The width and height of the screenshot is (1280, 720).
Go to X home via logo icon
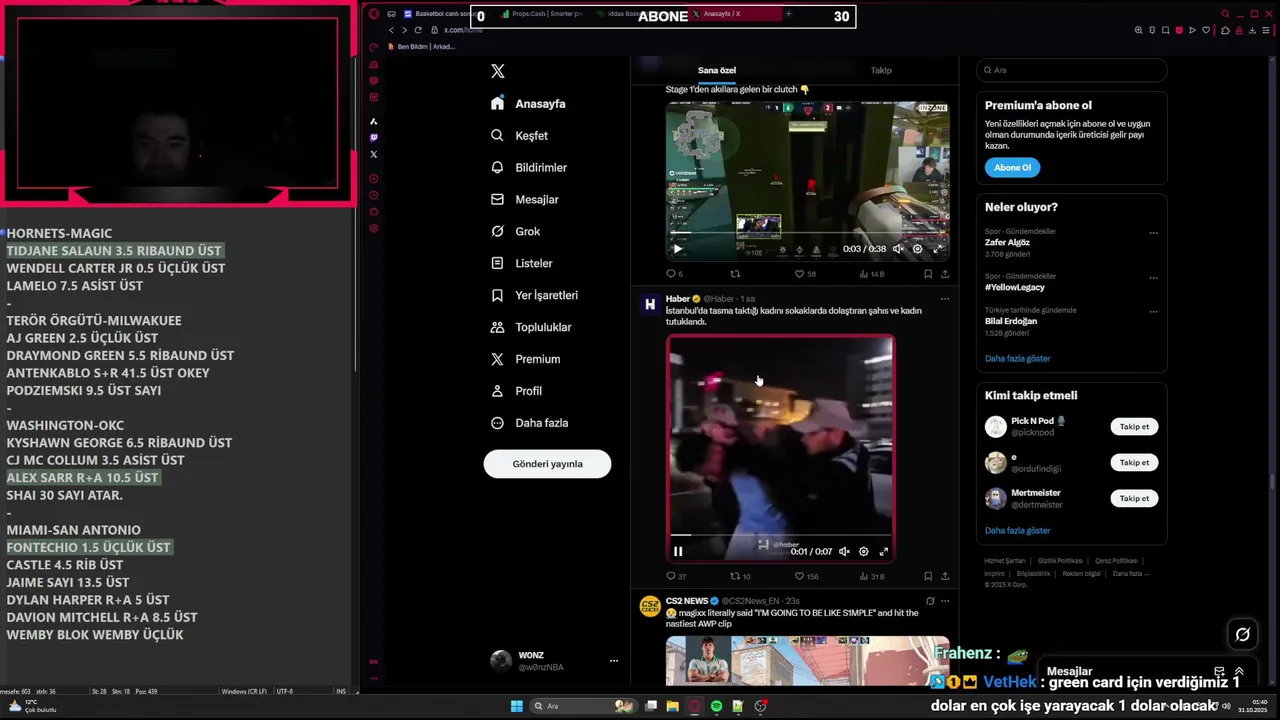point(498,71)
